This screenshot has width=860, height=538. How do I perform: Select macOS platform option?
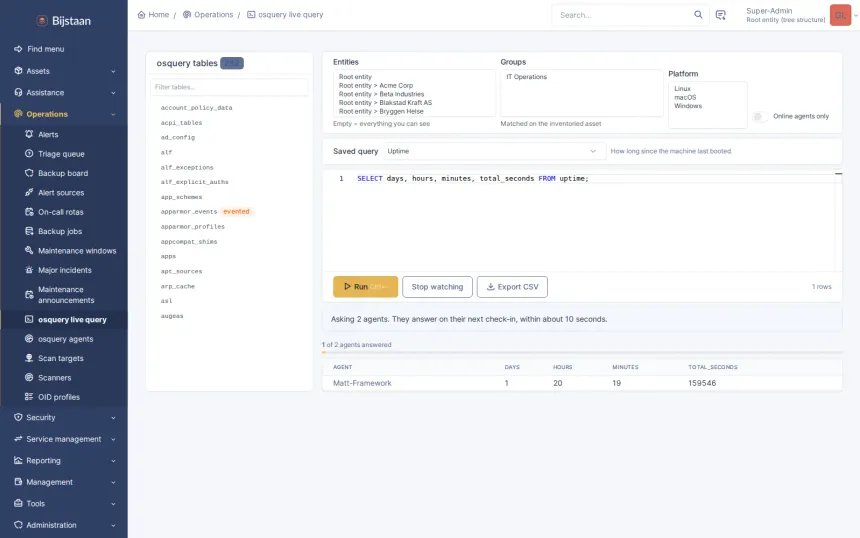pos(685,97)
